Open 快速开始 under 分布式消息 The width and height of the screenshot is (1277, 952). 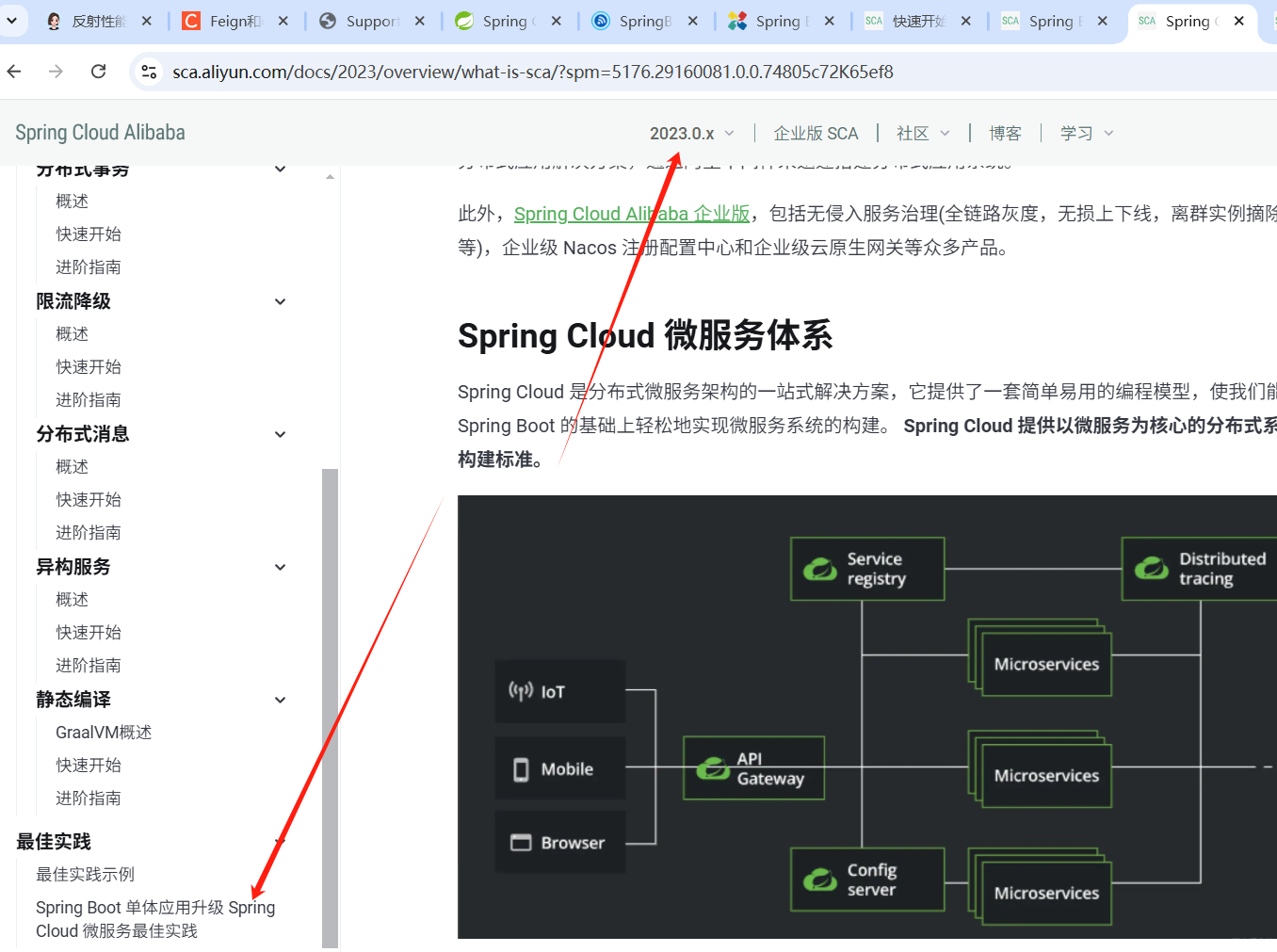pos(89,500)
